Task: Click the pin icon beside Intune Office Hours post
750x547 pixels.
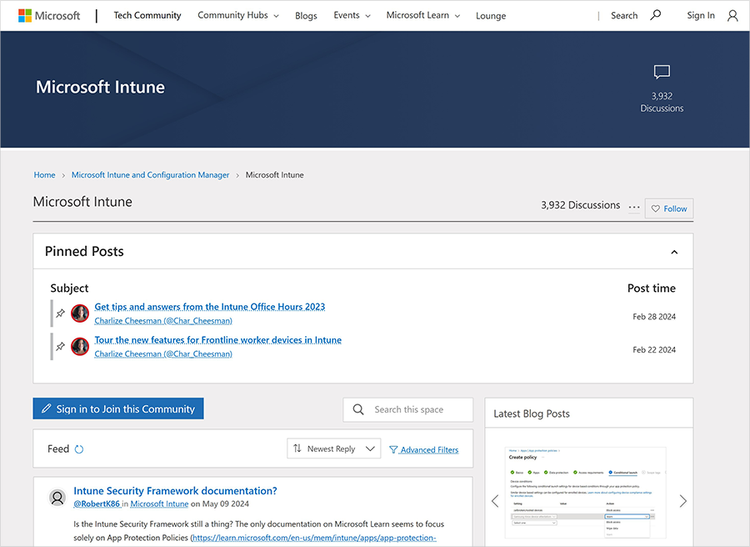Action: coord(61,313)
